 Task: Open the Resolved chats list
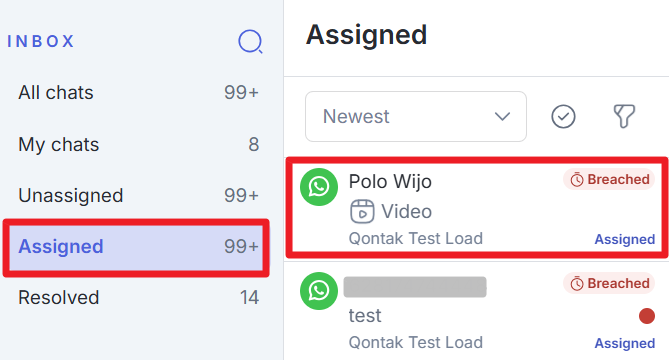pyautogui.click(x=138, y=298)
